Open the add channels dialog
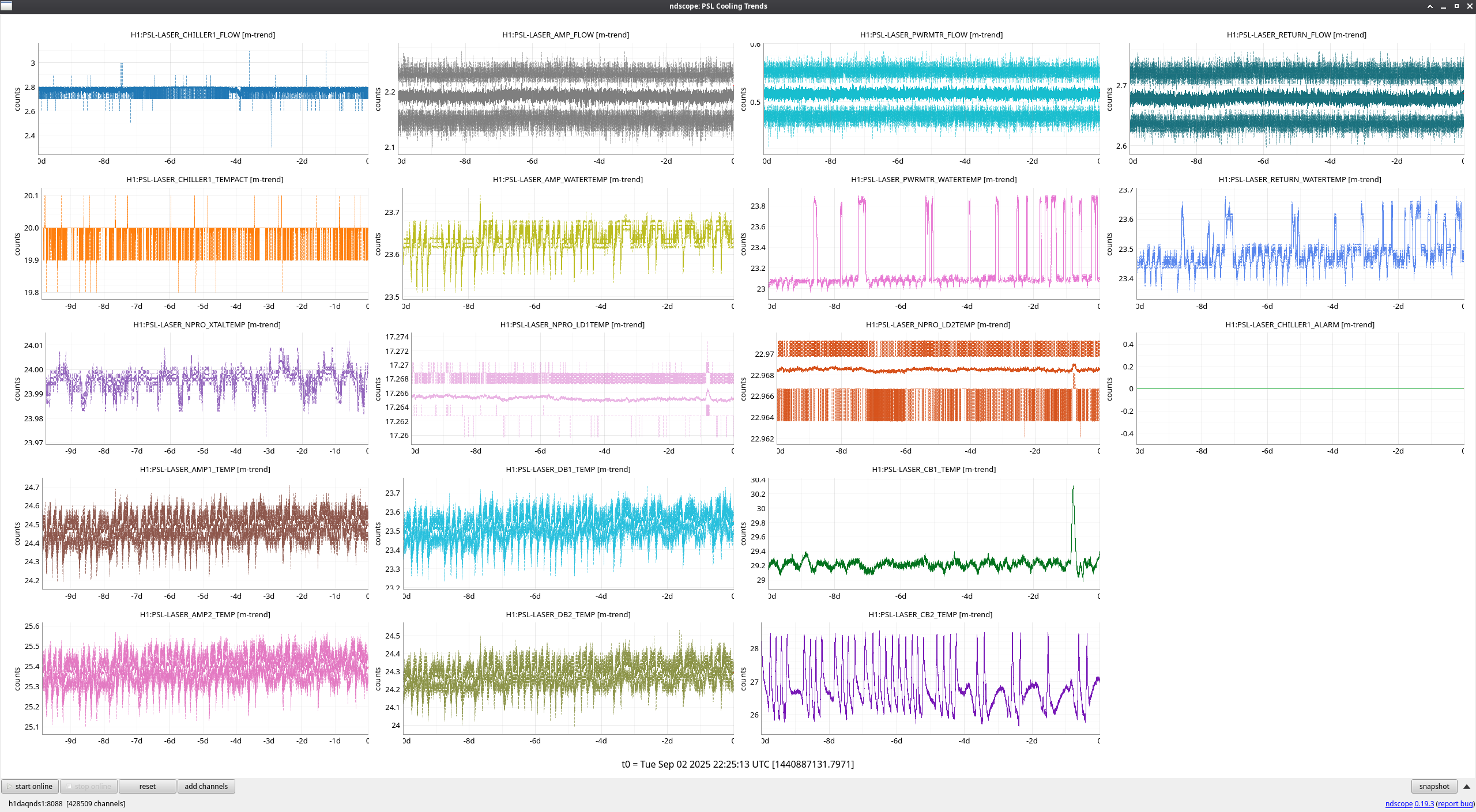Screen dimensions: 1476x812 (x=206, y=786)
